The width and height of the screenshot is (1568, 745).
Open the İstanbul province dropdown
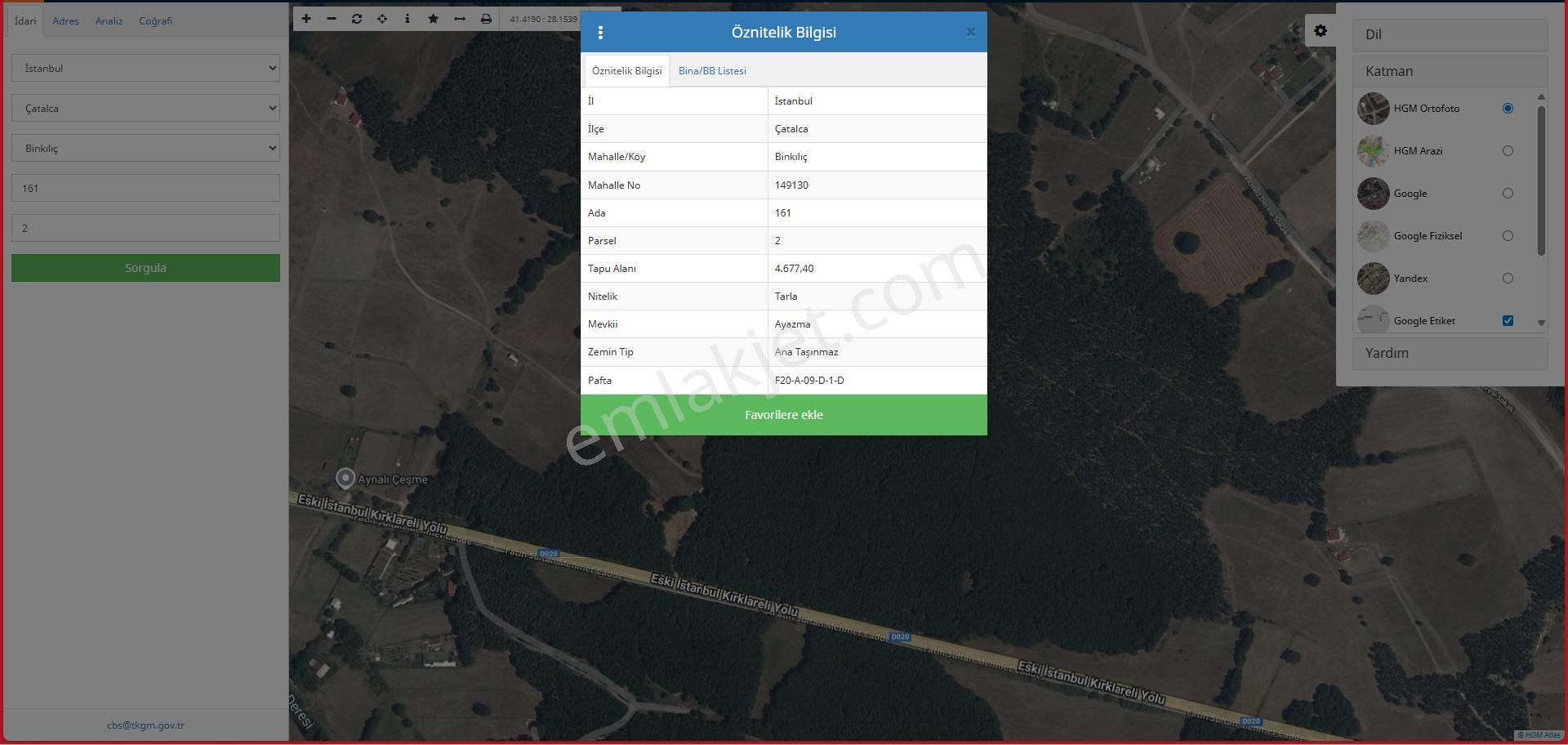coord(145,69)
